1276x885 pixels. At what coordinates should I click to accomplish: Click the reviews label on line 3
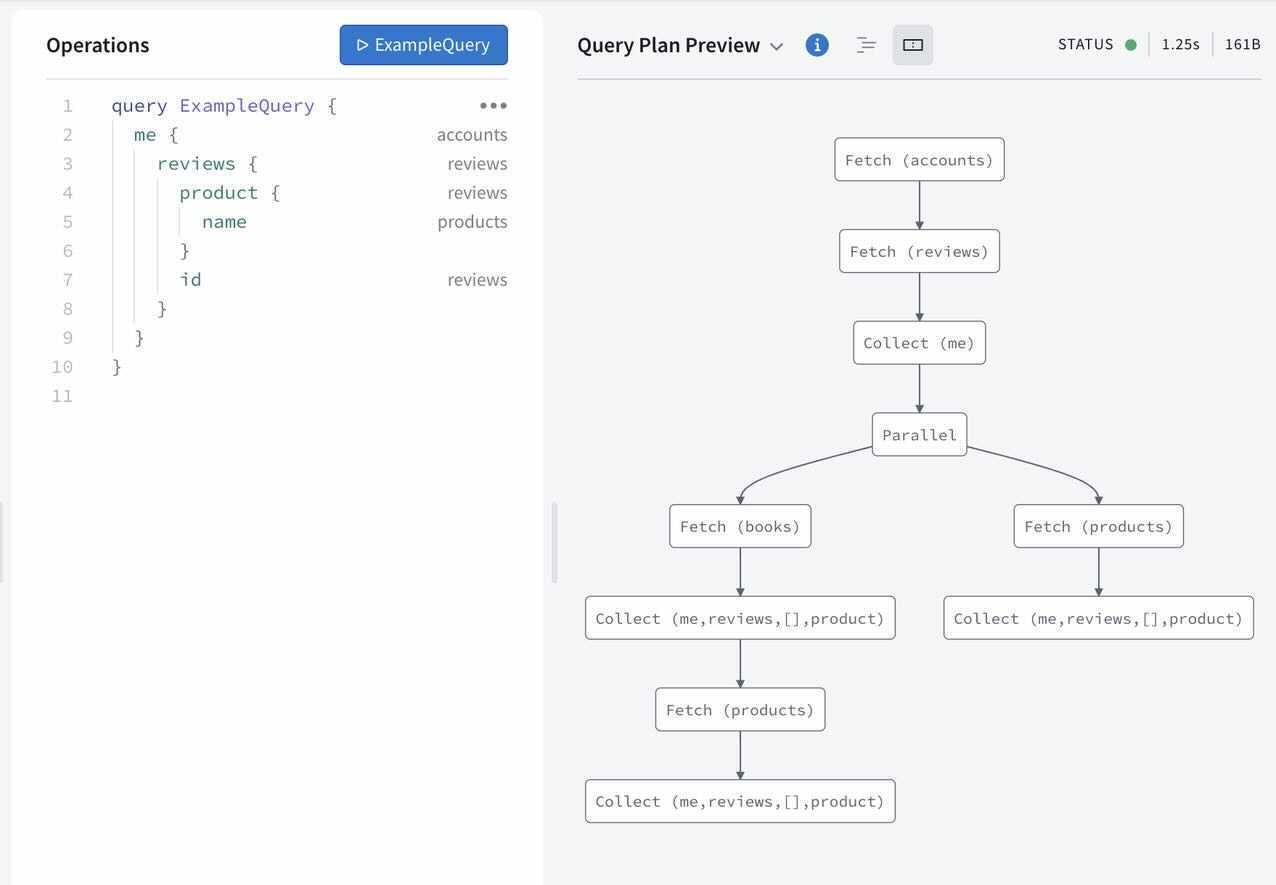477,163
